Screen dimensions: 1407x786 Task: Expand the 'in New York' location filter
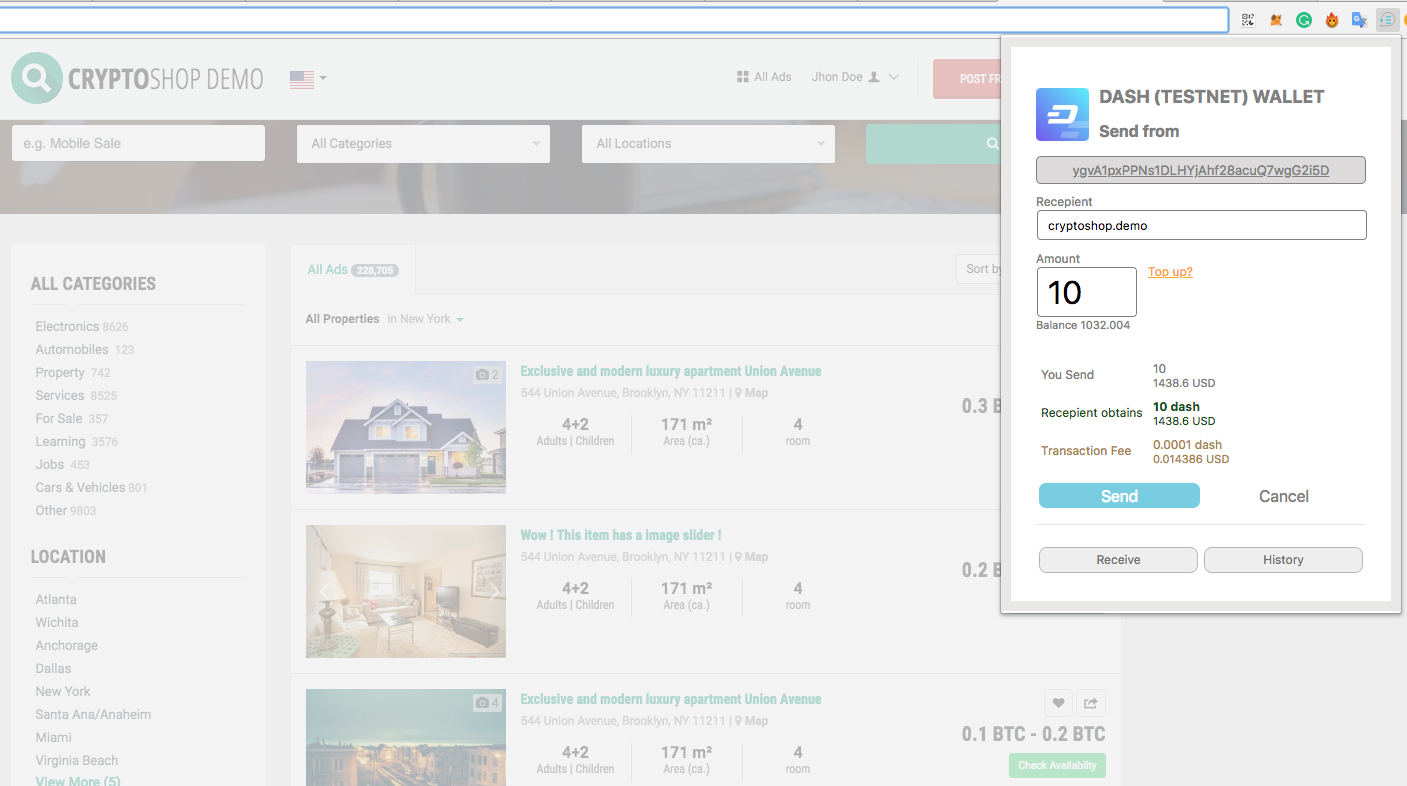426,319
